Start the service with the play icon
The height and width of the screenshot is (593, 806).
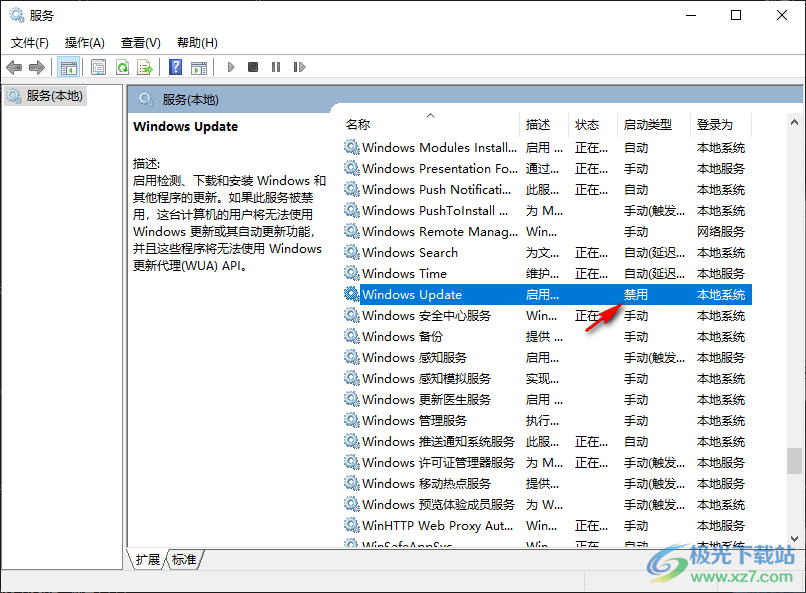(231, 67)
